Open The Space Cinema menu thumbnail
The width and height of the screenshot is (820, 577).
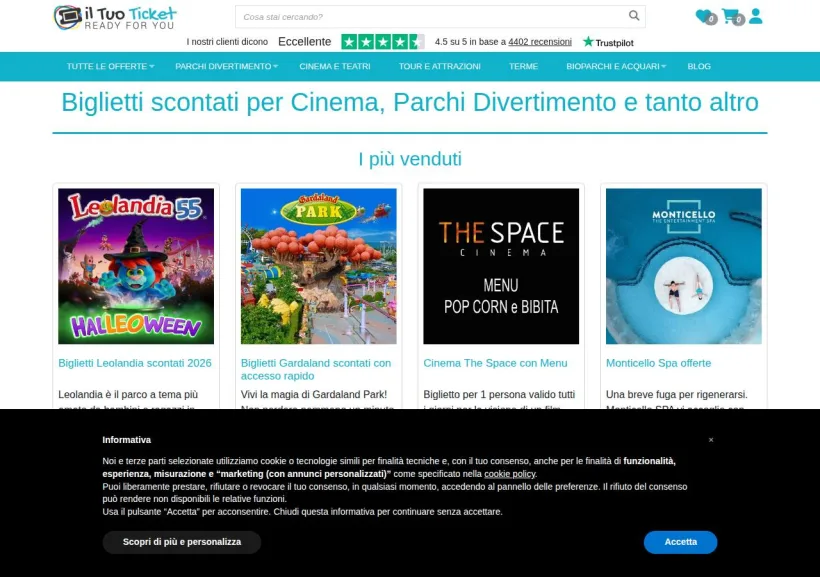pyautogui.click(x=501, y=266)
